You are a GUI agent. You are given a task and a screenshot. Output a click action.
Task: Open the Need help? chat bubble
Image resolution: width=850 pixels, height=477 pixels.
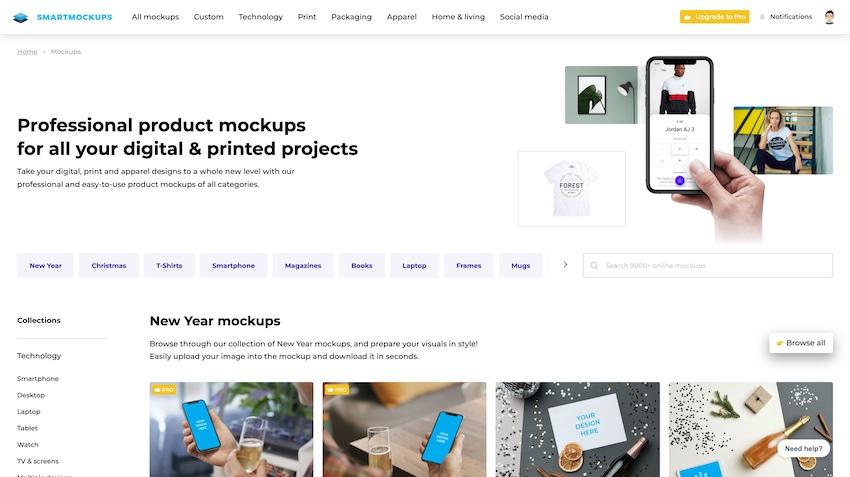click(803, 448)
